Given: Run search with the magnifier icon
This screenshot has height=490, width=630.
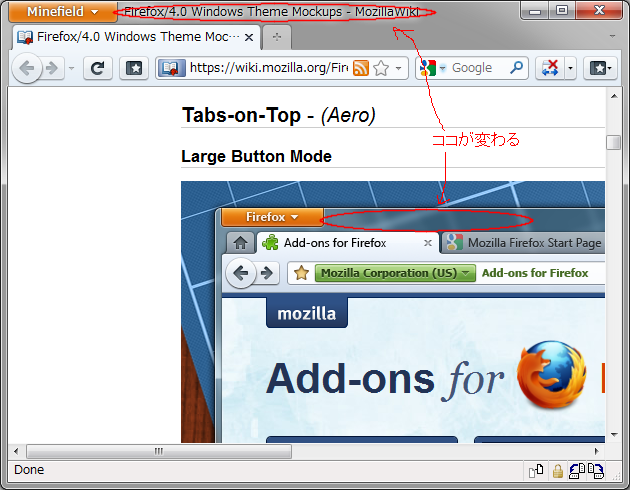Looking at the screenshot, I should (517, 67).
